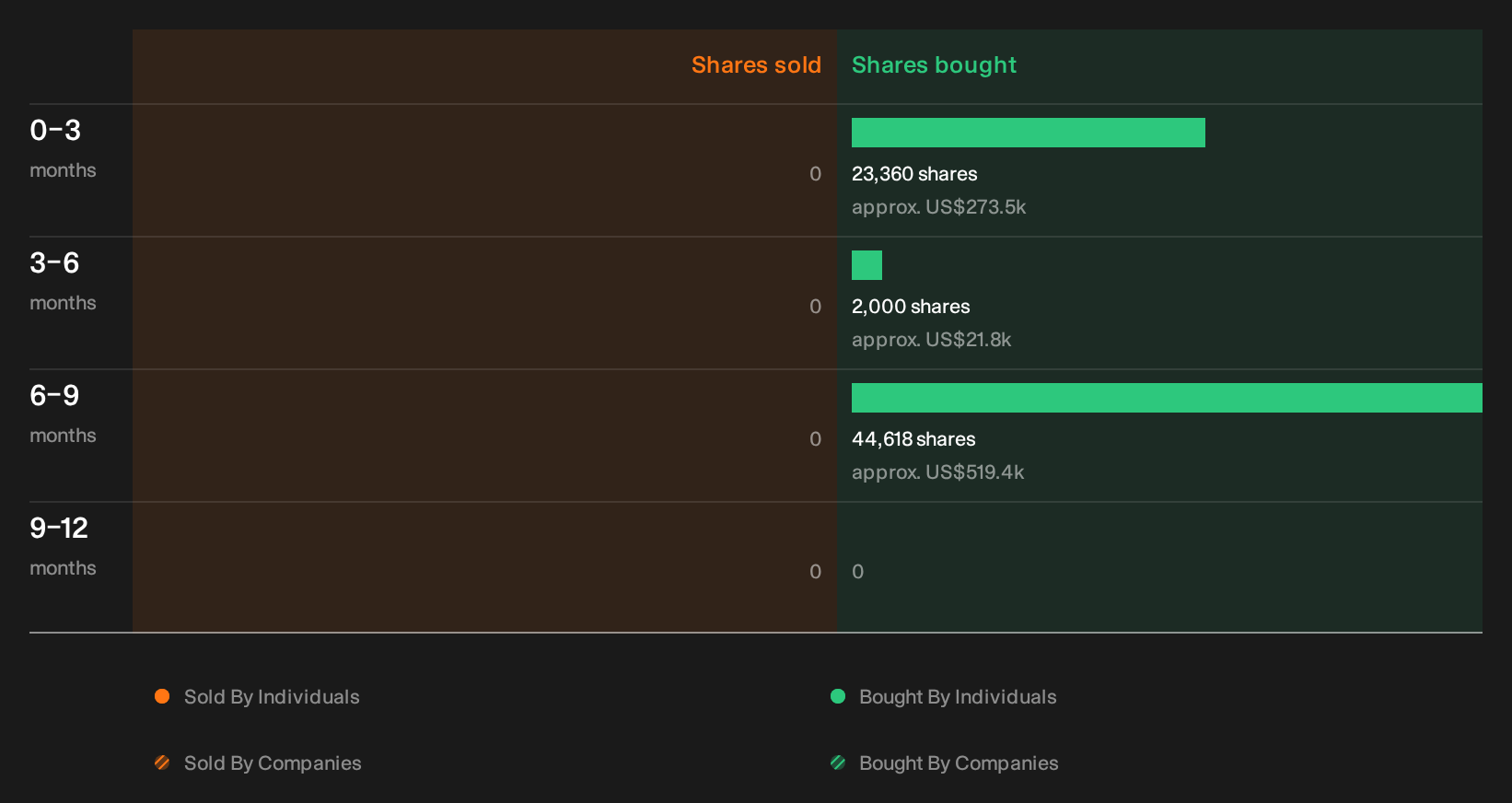Viewport: 1512px width, 803px height.
Task: Click the striped Bought By Companies legend icon
Action: (x=838, y=762)
